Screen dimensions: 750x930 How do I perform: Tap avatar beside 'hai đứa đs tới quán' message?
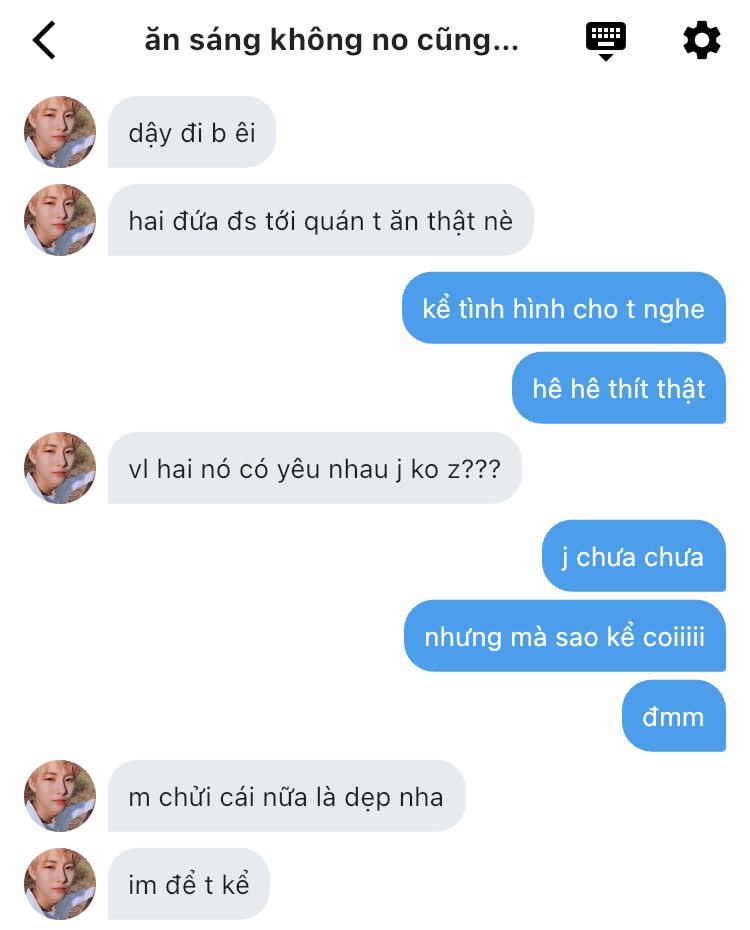tap(60, 220)
